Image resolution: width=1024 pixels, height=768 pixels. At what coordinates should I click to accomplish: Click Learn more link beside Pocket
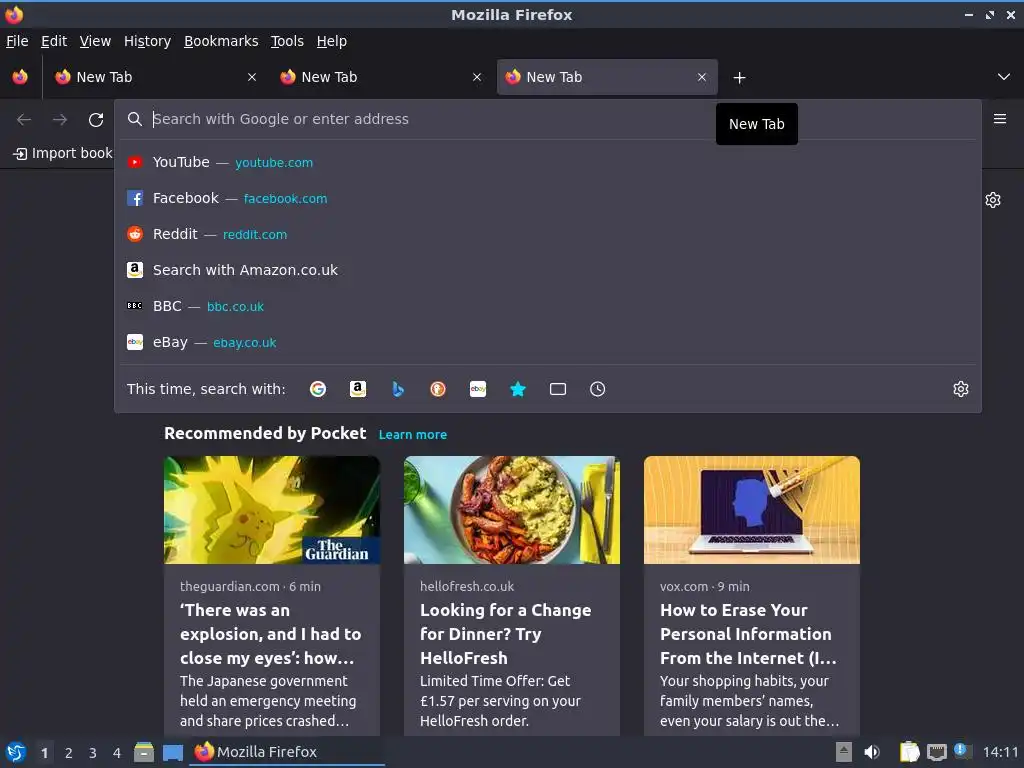coord(413,435)
